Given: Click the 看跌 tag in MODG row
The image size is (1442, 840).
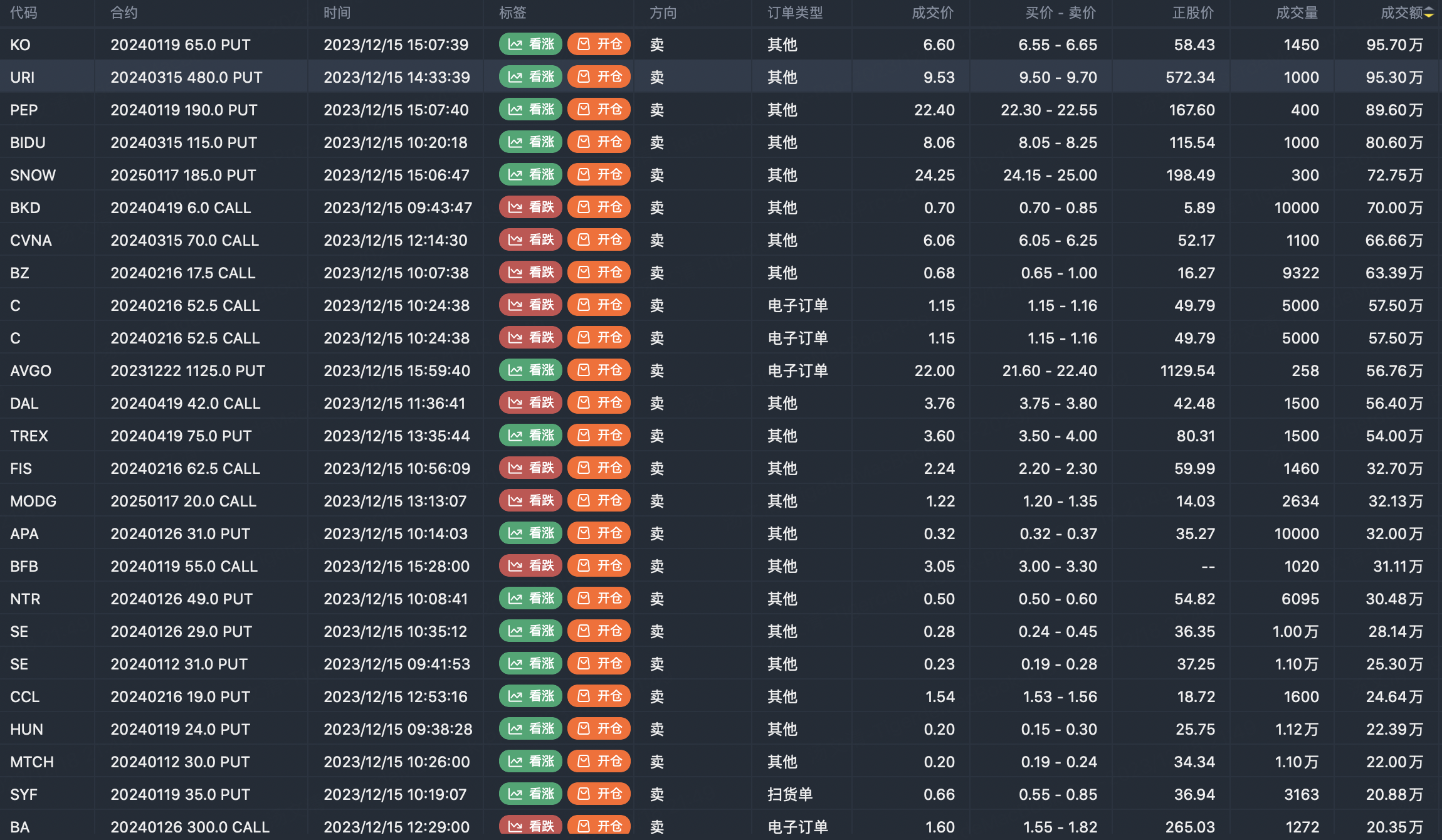Looking at the screenshot, I should point(530,501).
